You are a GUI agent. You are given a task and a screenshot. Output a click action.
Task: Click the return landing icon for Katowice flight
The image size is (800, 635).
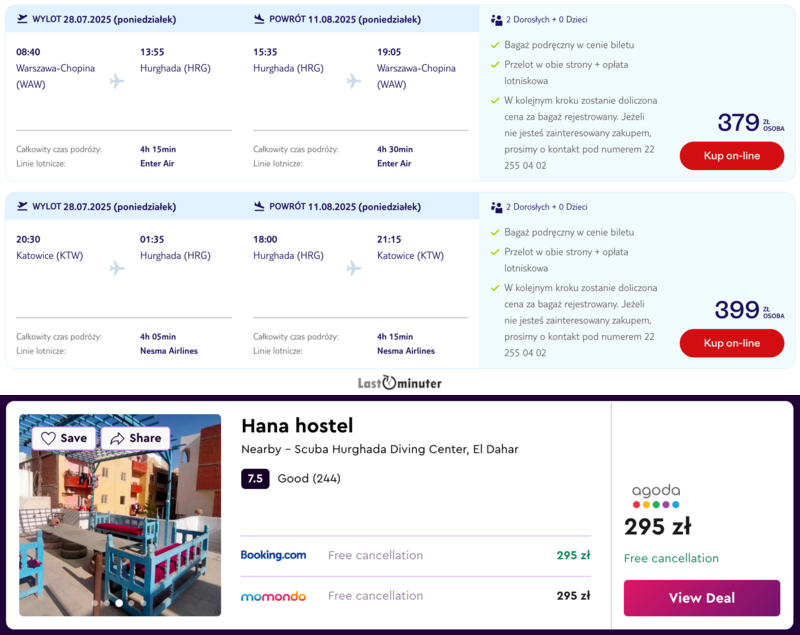pyautogui.click(x=259, y=206)
